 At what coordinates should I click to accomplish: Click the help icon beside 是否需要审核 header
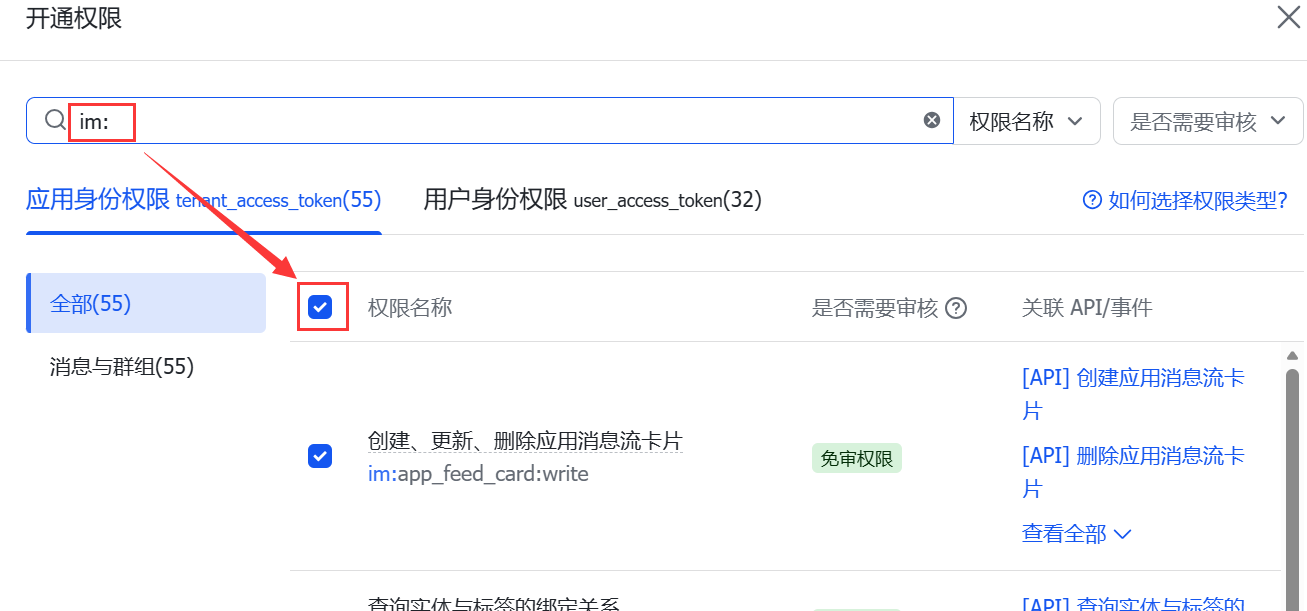coord(956,308)
